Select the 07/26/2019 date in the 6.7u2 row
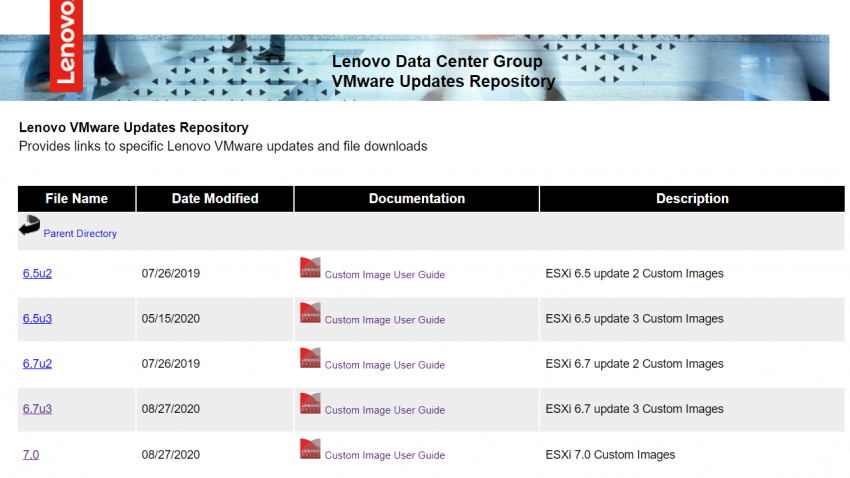Image resolution: width=850 pixels, height=478 pixels. point(171,364)
